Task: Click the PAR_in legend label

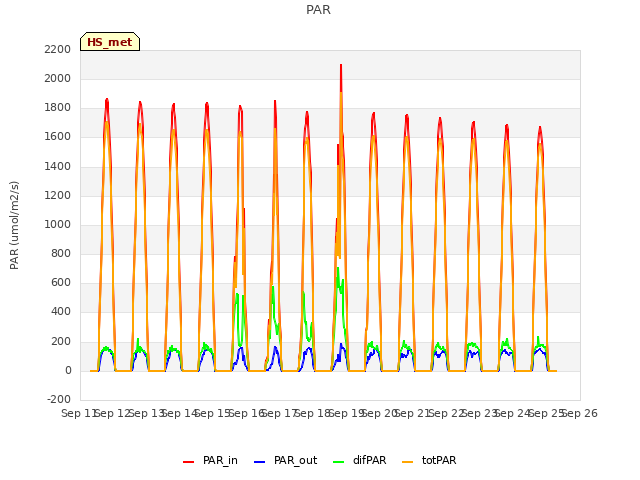Action: (x=220, y=460)
